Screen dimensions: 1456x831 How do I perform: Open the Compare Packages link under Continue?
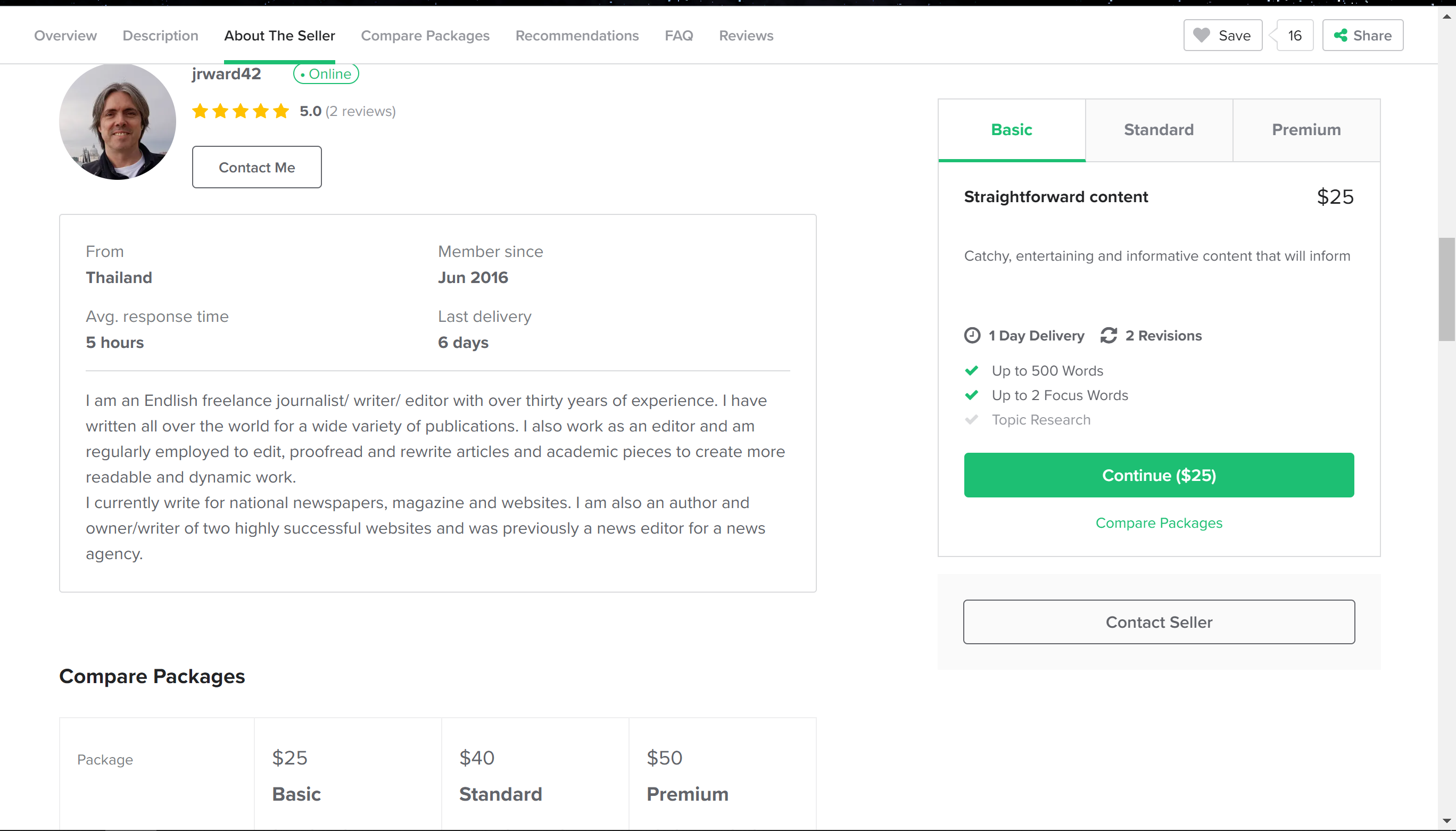(x=1159, y=523)
